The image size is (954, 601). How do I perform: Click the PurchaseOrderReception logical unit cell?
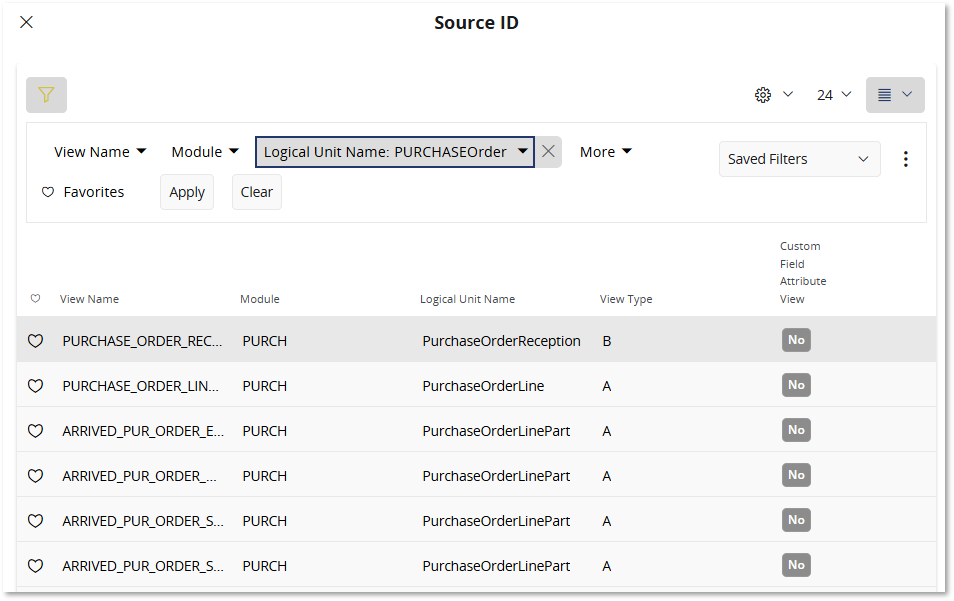501,341
